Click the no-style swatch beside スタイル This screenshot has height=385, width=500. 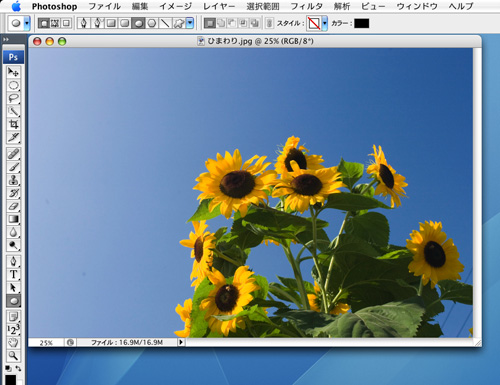coord(314,23)
